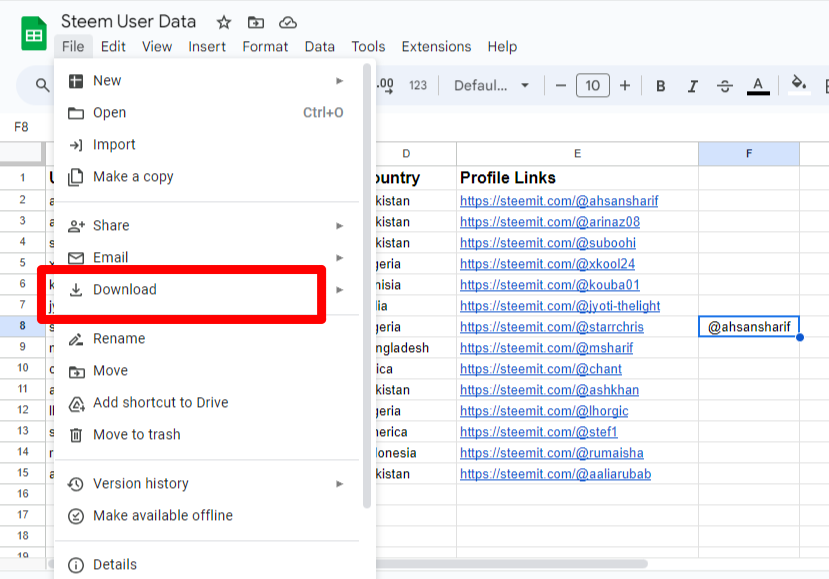
Task: Open the Default font dropdown
Action: point(491,85)
